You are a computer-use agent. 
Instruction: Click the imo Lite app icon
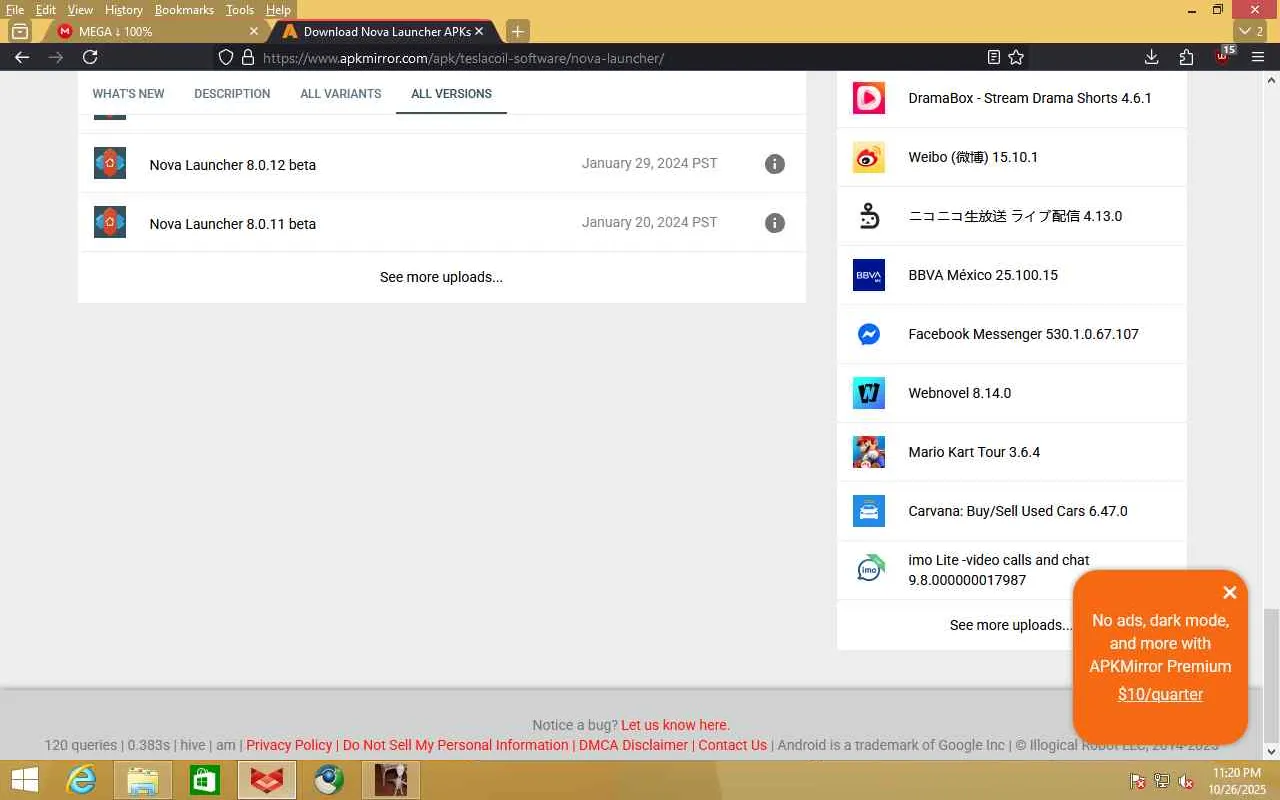pyautogui.click(x=869, y=570)
